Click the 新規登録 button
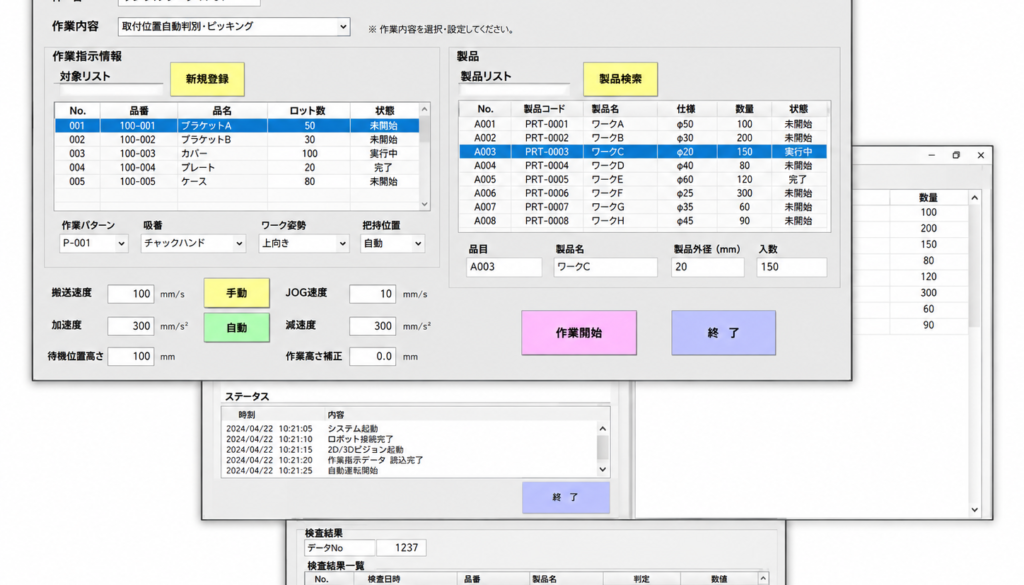This screenshot has height=585, width=1024. [x=207, y=79]
